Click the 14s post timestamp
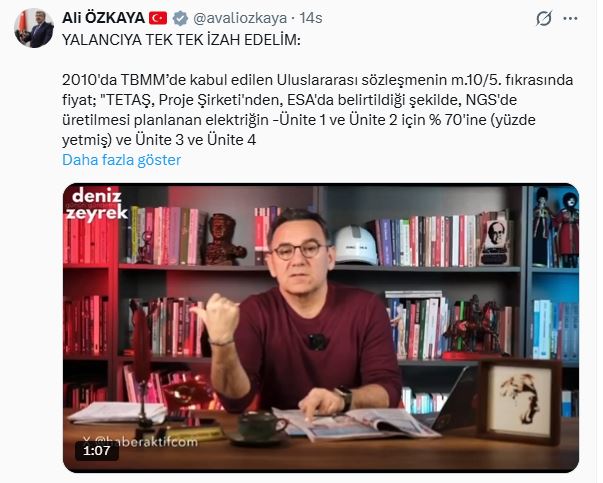The width and height of the screenshot is (603, 483). (311, 18)
